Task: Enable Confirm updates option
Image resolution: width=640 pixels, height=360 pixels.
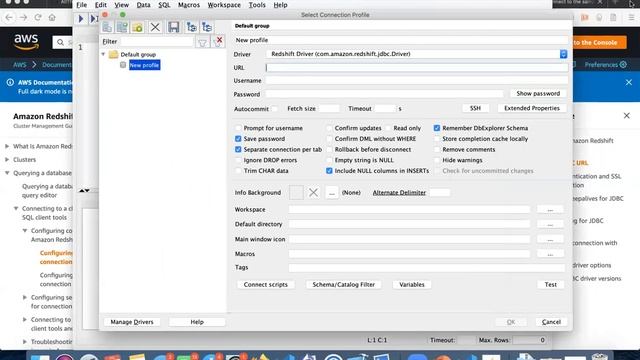Action: pyautogui.click(x=329, y=128)
